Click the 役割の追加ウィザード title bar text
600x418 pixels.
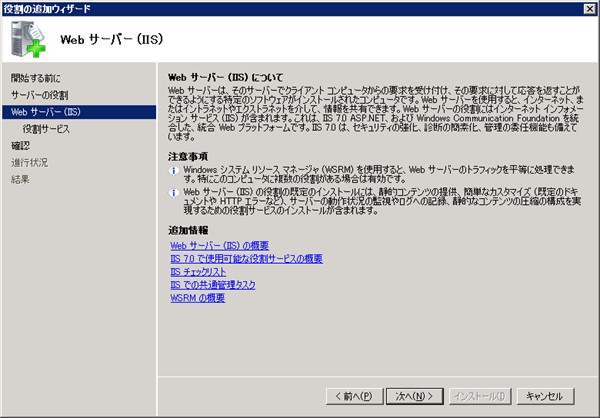(x=47, y=8)
